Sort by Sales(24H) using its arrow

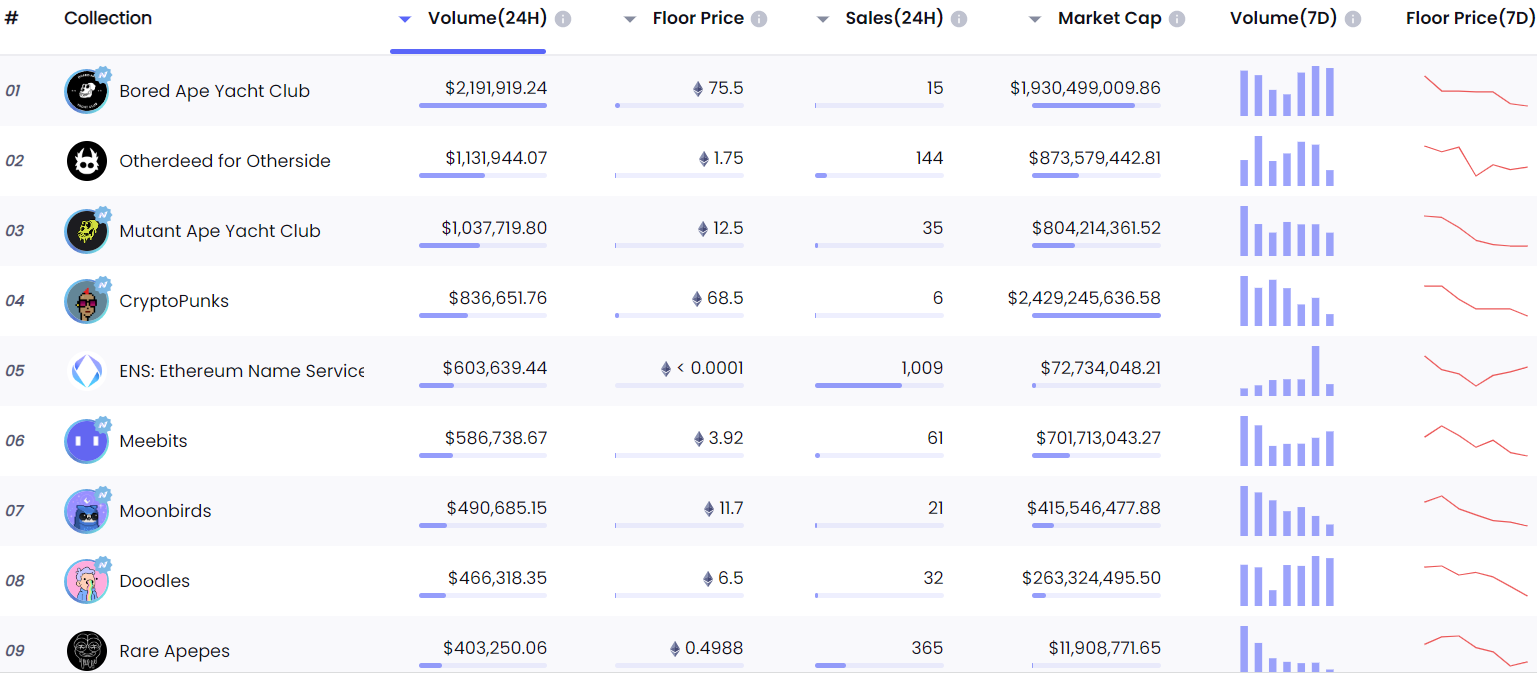pos(823,19)
